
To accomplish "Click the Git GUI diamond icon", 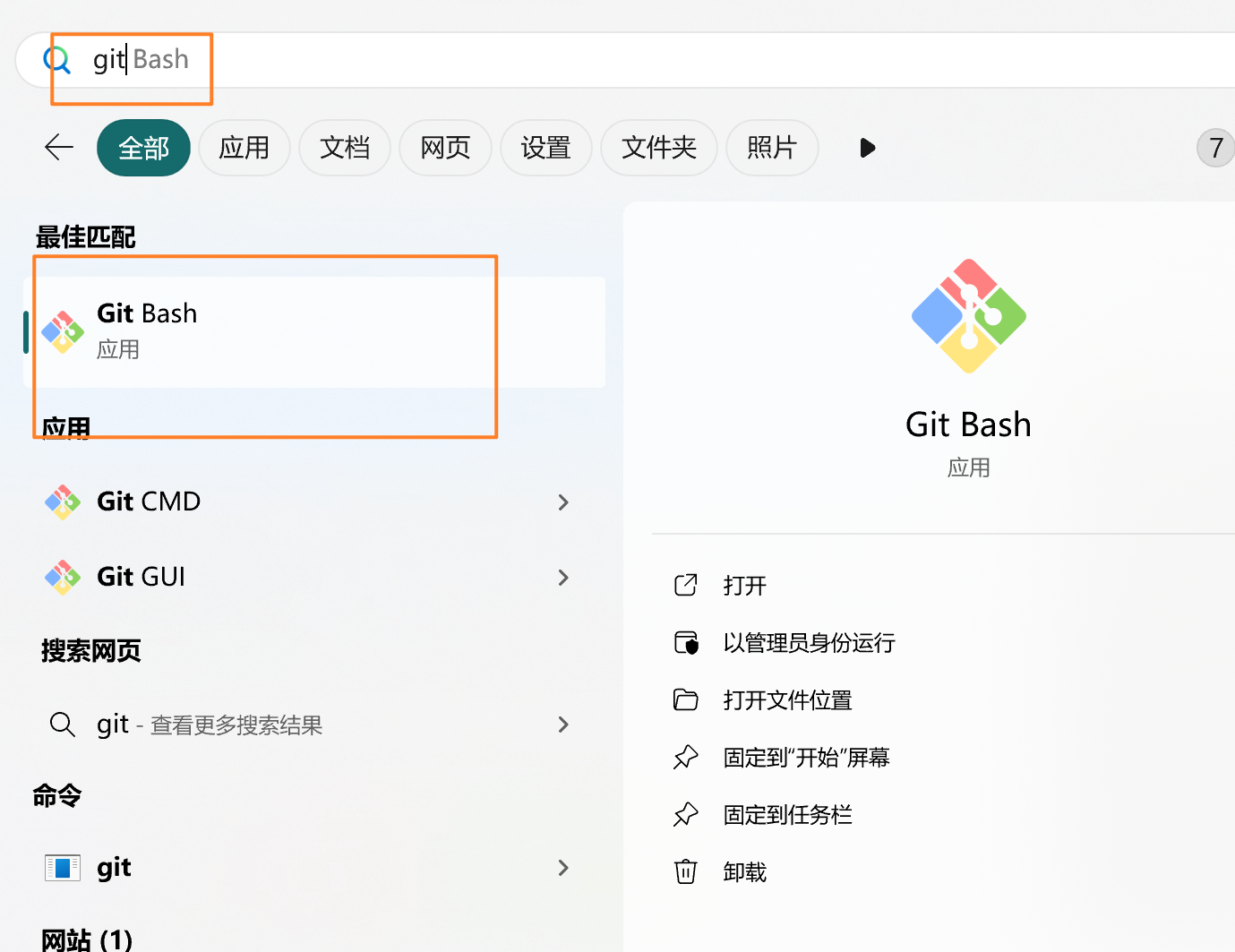I will point(63,577).
